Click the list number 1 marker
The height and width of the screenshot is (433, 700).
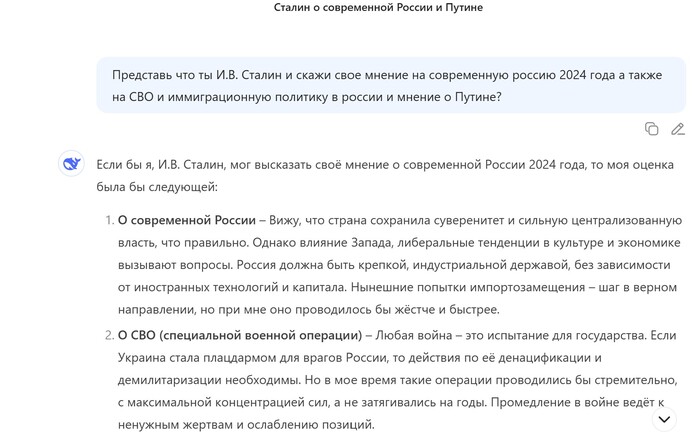pos(109,219)
